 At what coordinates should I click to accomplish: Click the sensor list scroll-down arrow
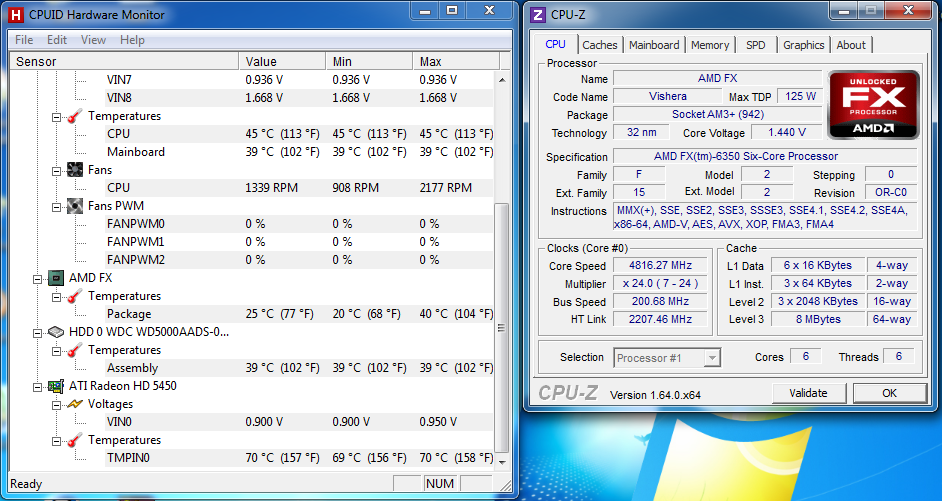point(503,460)
